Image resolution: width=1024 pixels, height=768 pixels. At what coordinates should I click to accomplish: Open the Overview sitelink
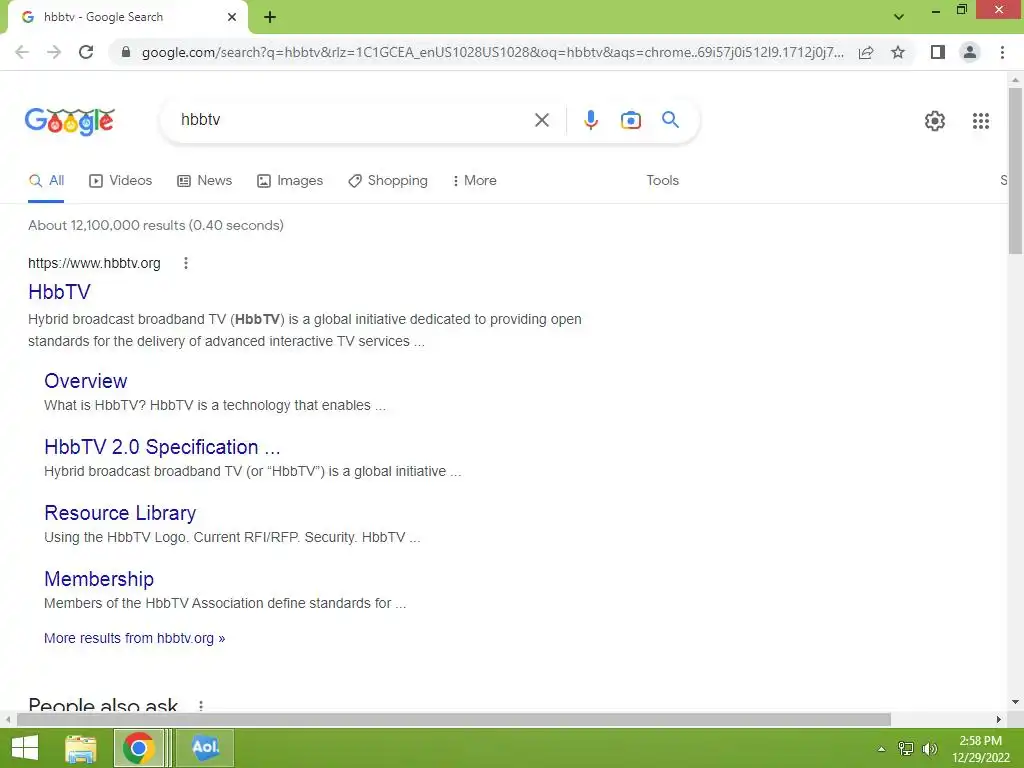(86, 381)
